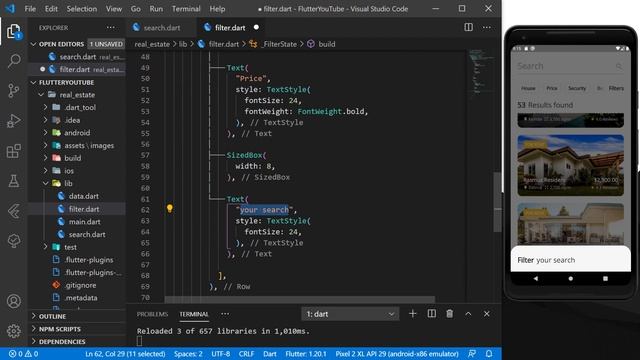Click the UTF-8 encoding indicator
Screen dimensions: 640x360
tap(221, 353)
